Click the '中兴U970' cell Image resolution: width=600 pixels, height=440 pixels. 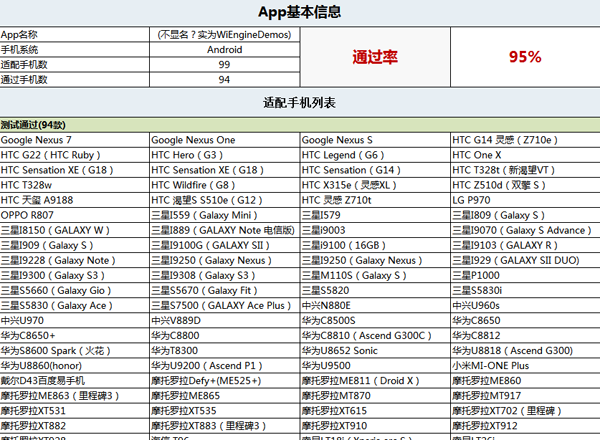click(x=75, y=321)
